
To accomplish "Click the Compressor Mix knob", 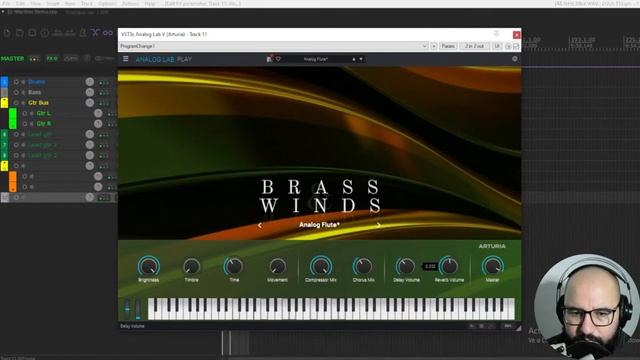I will [x=320, y=266].
